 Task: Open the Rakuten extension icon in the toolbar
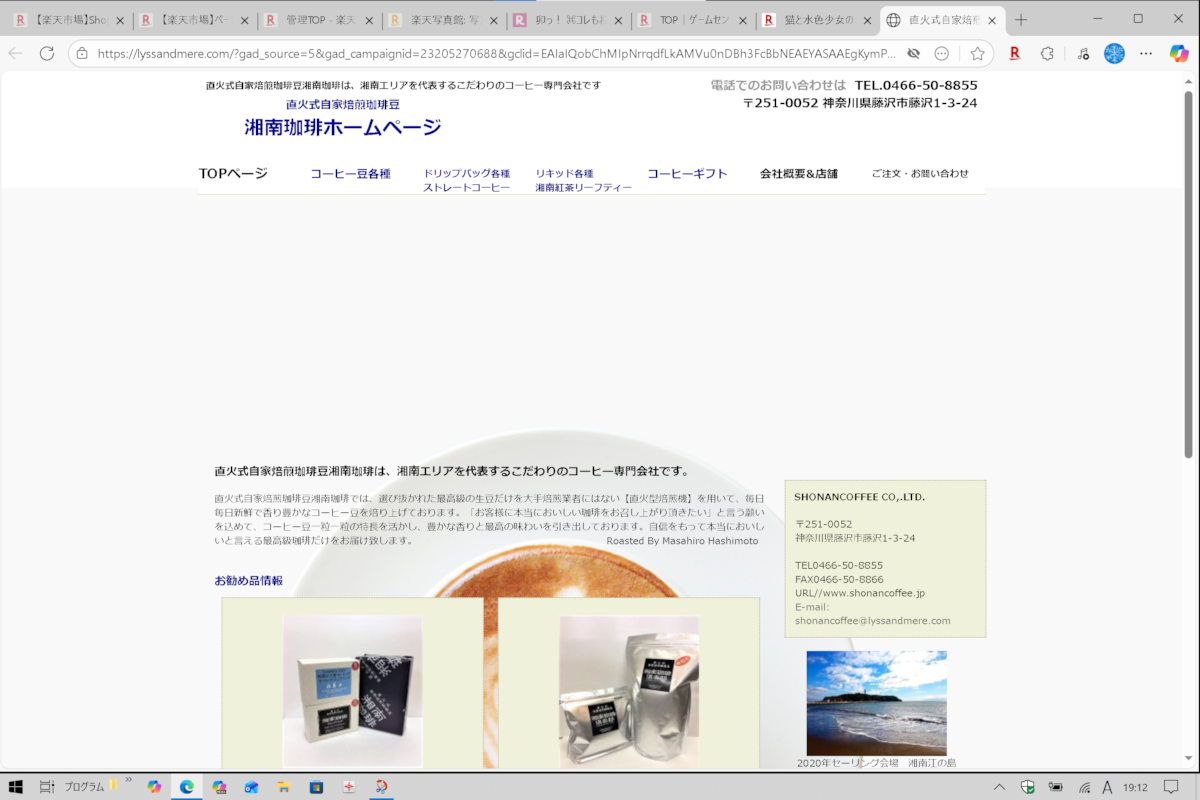click(1015, 54)
